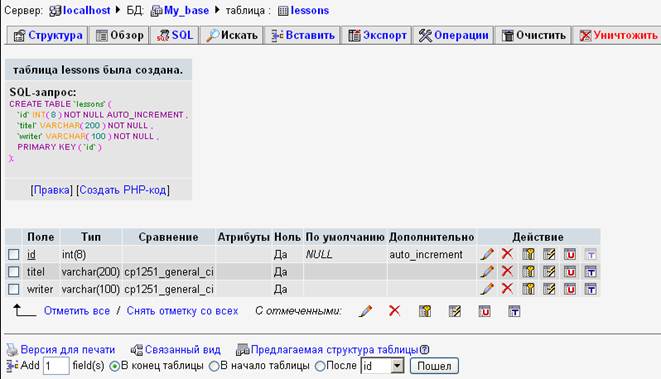Delete the titel field with red X
Image resolution: width=661 pixels, height=379 pixels.
507,271
